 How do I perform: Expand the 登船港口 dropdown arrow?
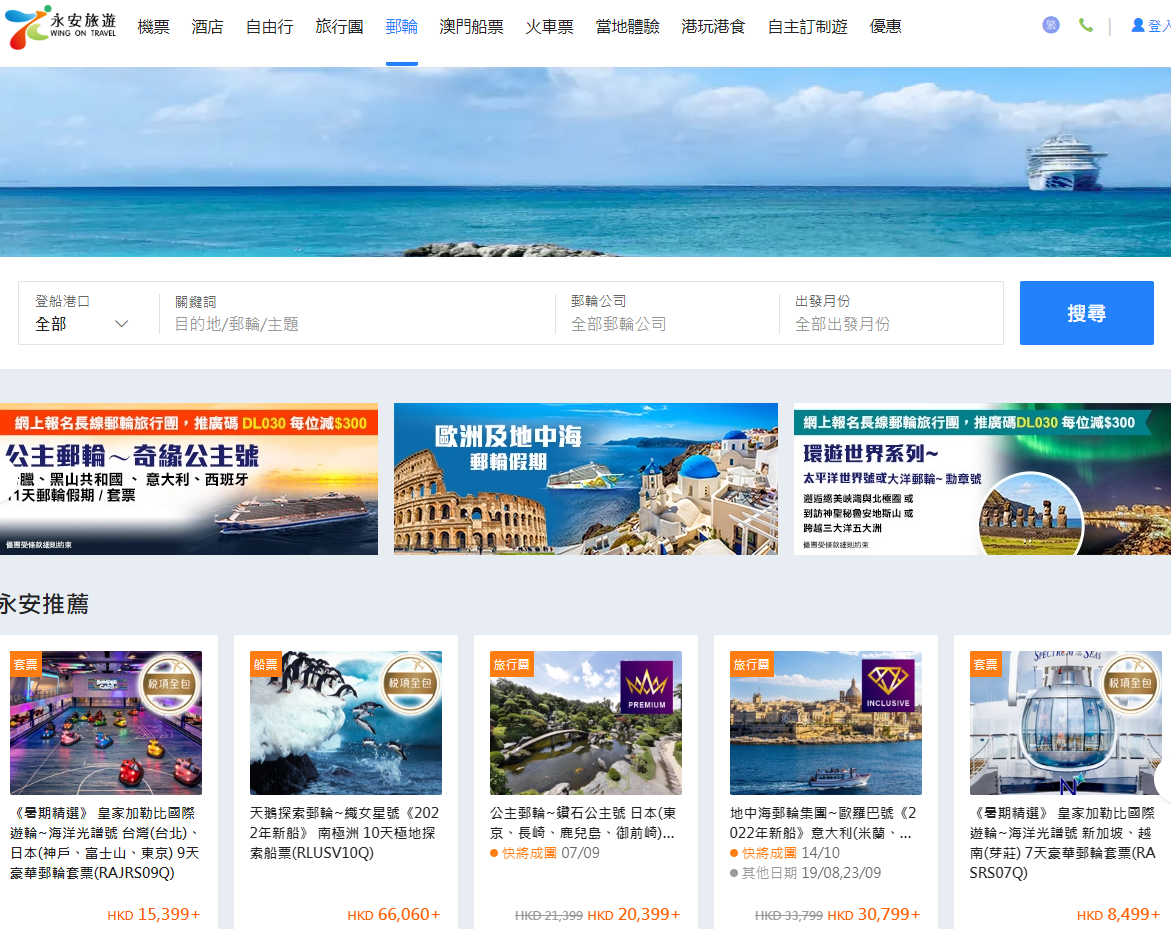[x=122, y=323]
